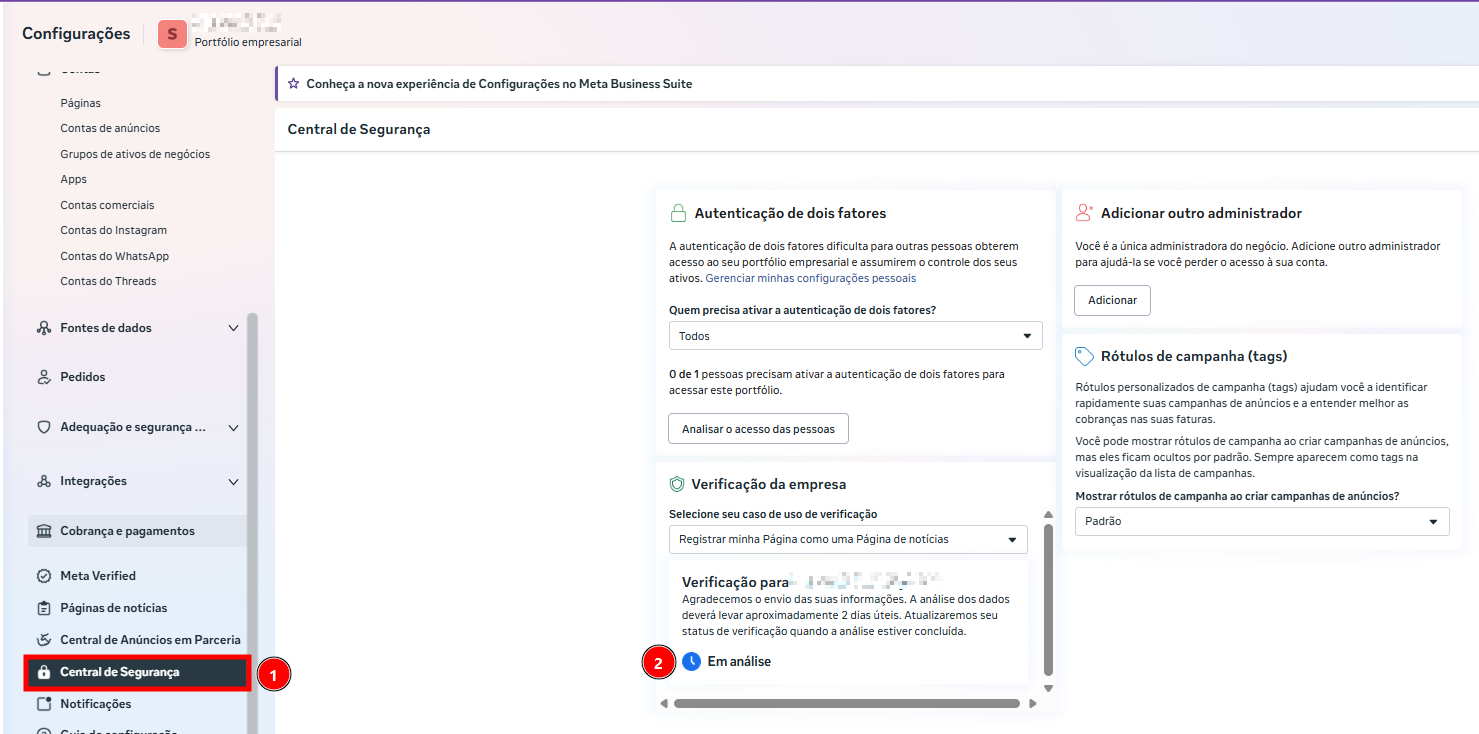Click the star icon in the banner
Viewport: 1479px width, 734px height.
(x=293, y=84)
